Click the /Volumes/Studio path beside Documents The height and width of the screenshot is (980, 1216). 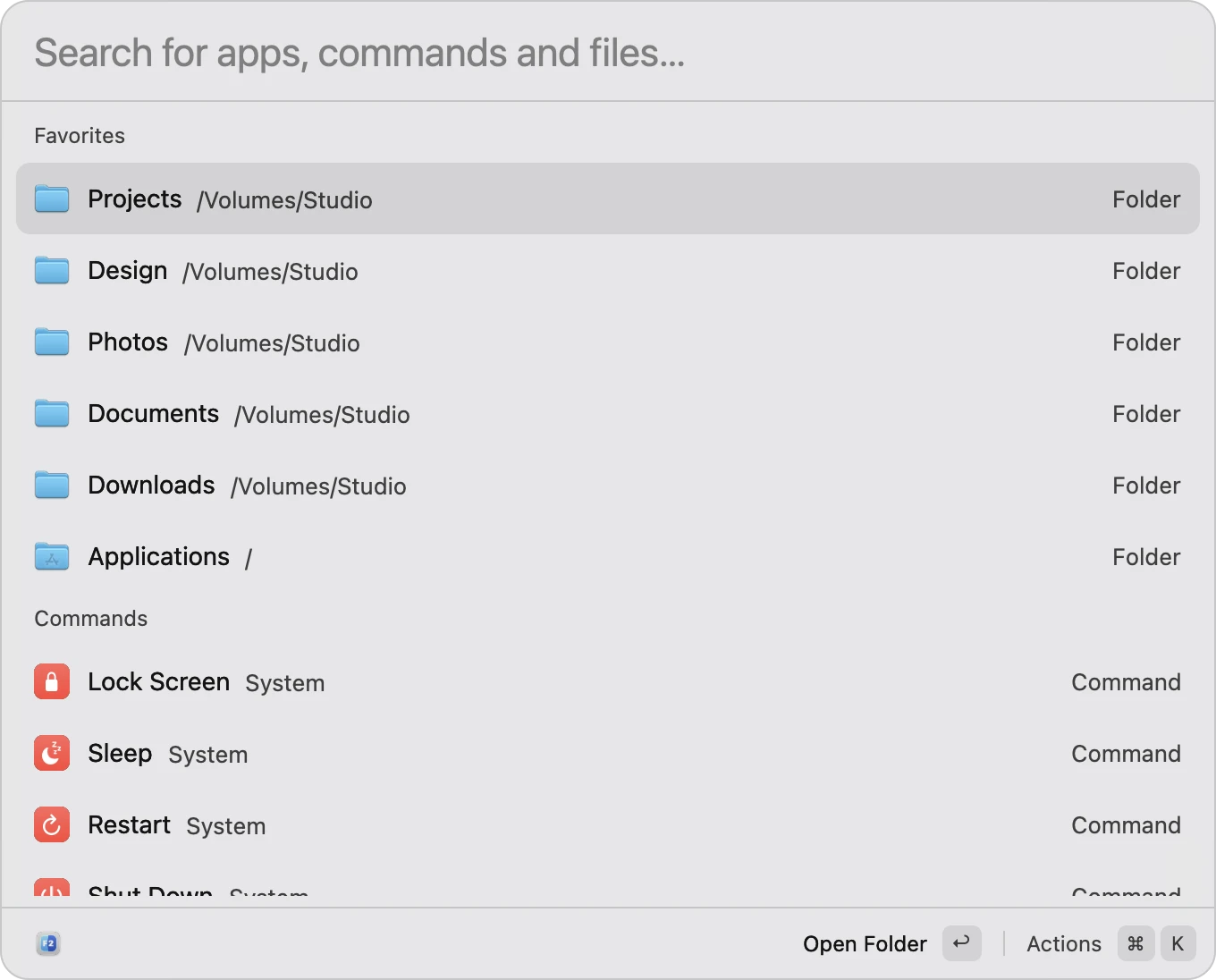pos(322,415)
